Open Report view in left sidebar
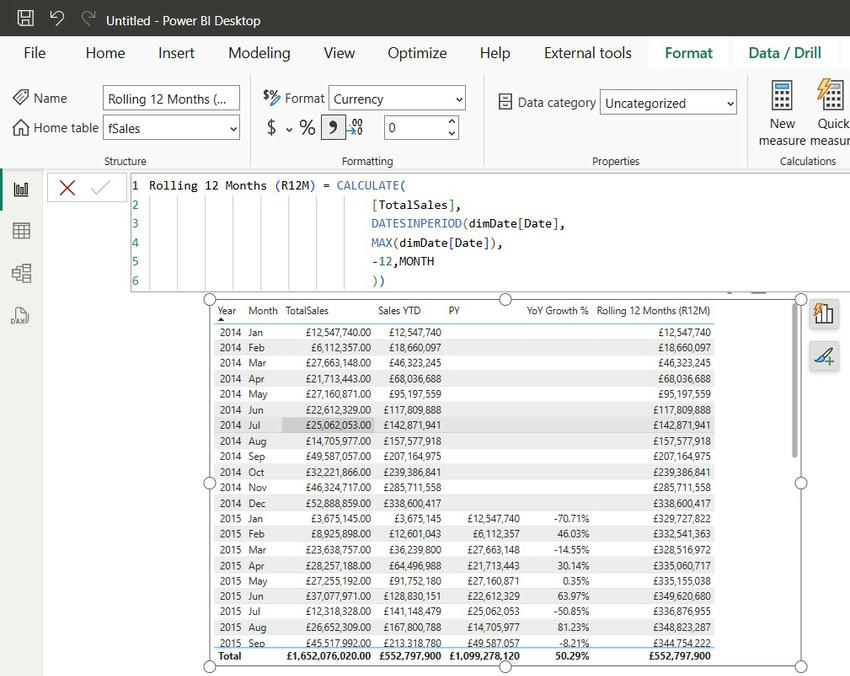850x676 pixels. [21, 189]
